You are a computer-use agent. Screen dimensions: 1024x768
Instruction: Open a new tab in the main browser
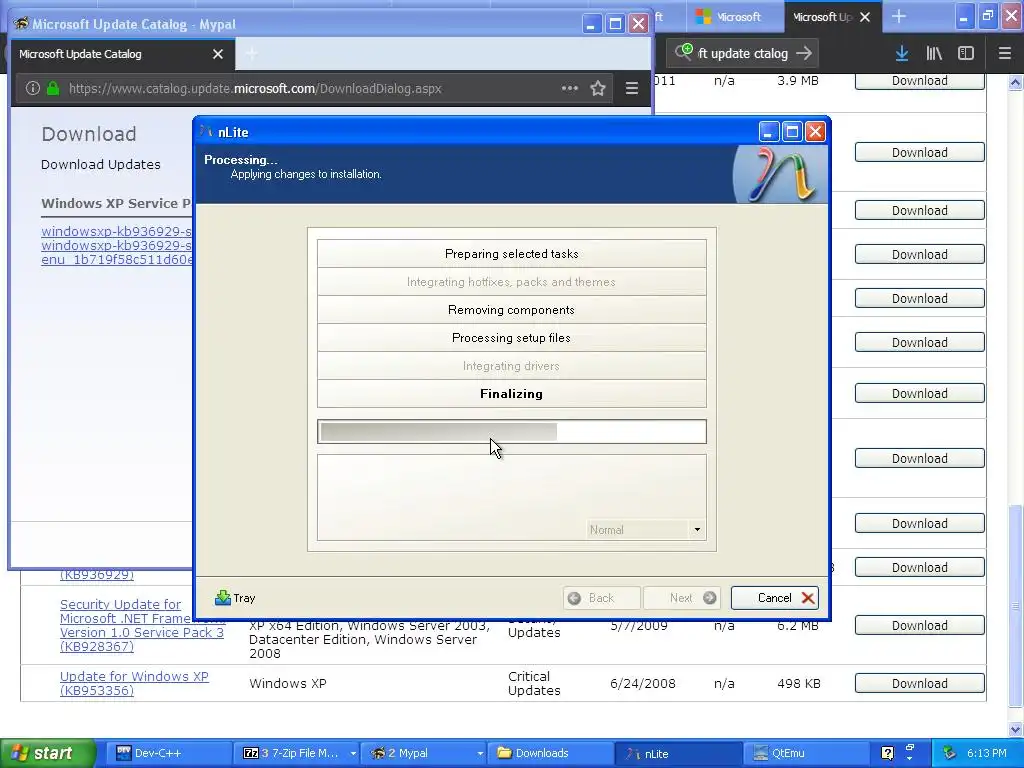click(899, 16)
